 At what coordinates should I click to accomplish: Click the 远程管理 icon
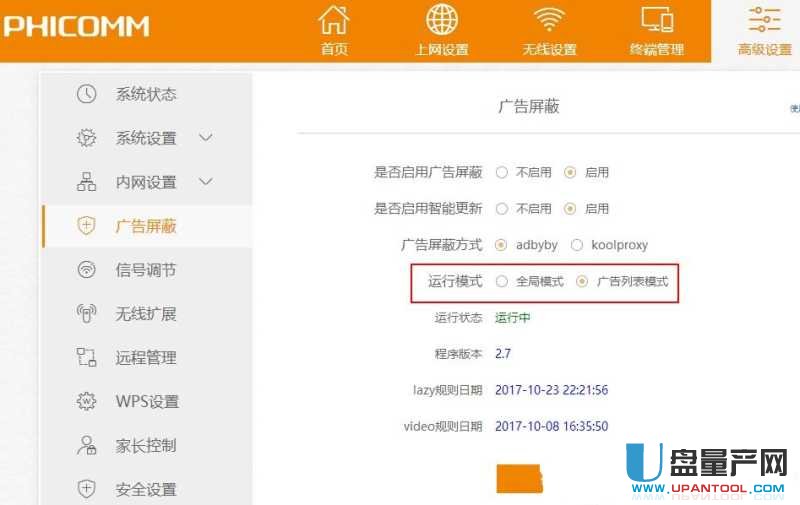click(x=86, y=357)
